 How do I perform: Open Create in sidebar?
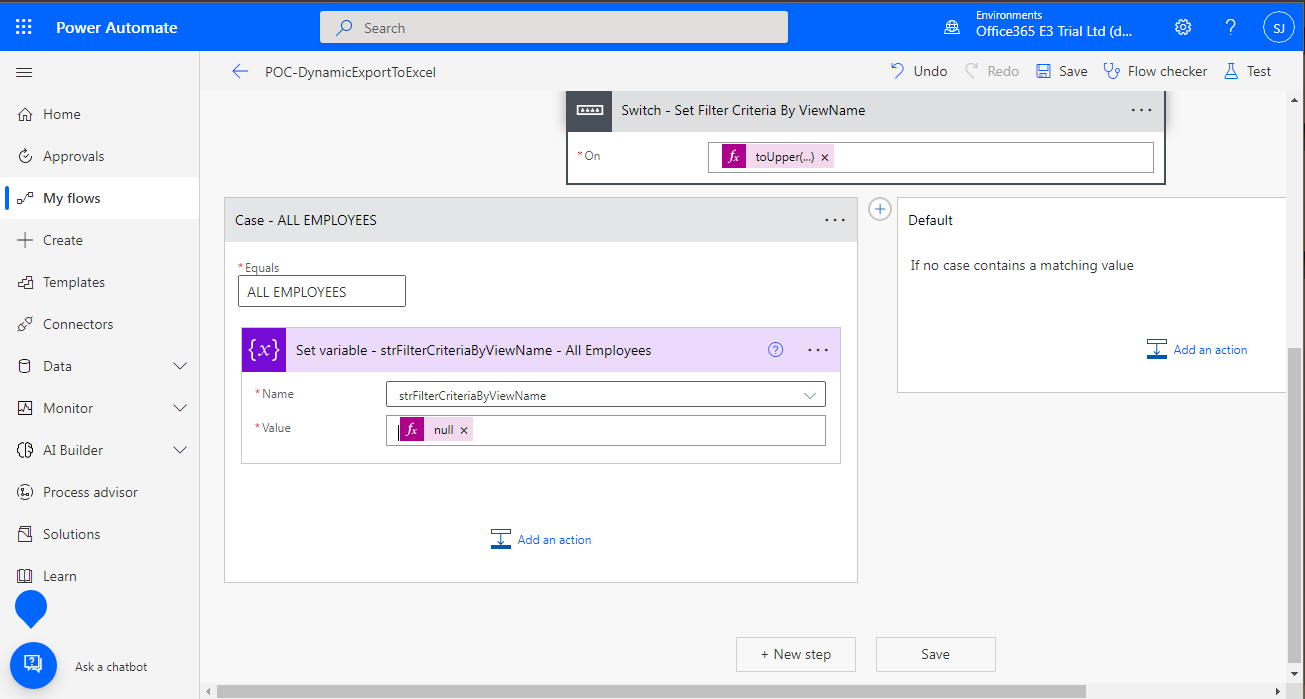[100, 240]
